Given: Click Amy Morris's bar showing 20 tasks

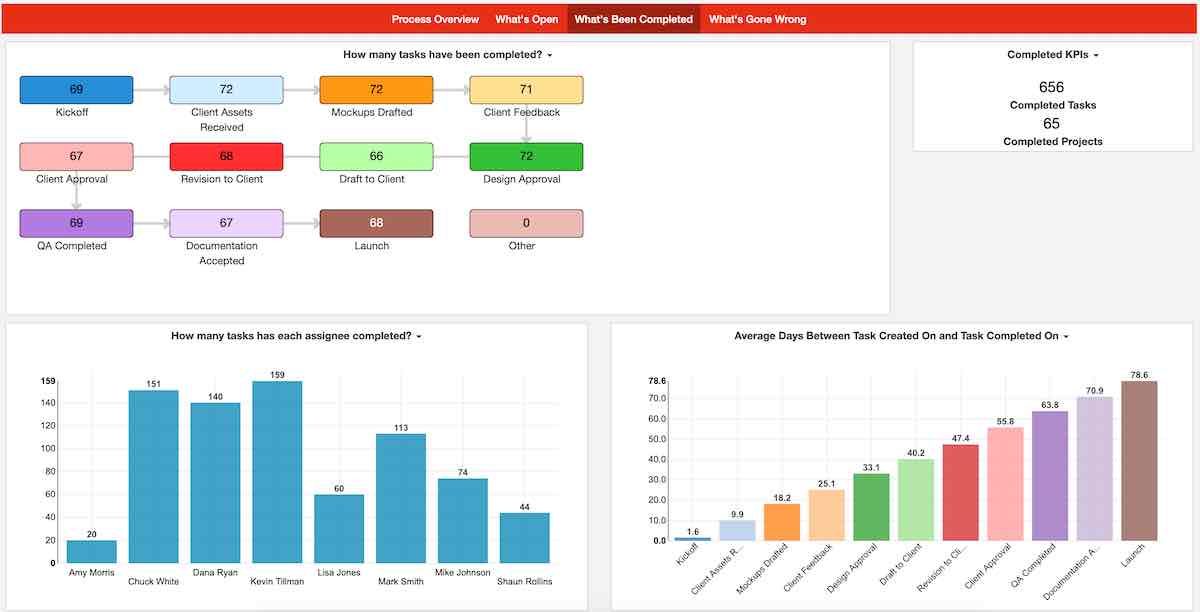Looking at the screenshot, I should pyautogui.click(x=91, y=550).
